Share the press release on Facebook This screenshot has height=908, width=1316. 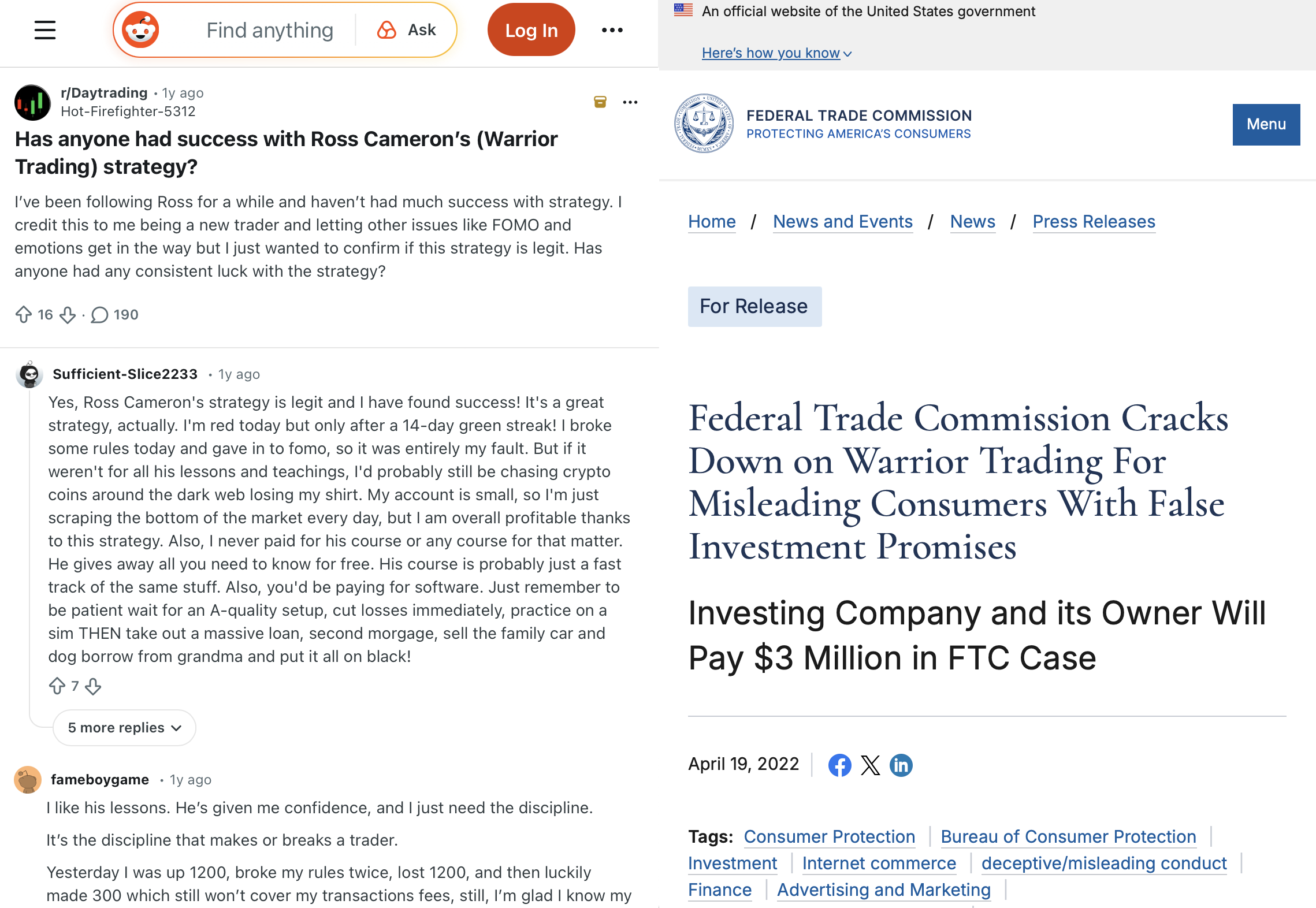click(839, 765)
